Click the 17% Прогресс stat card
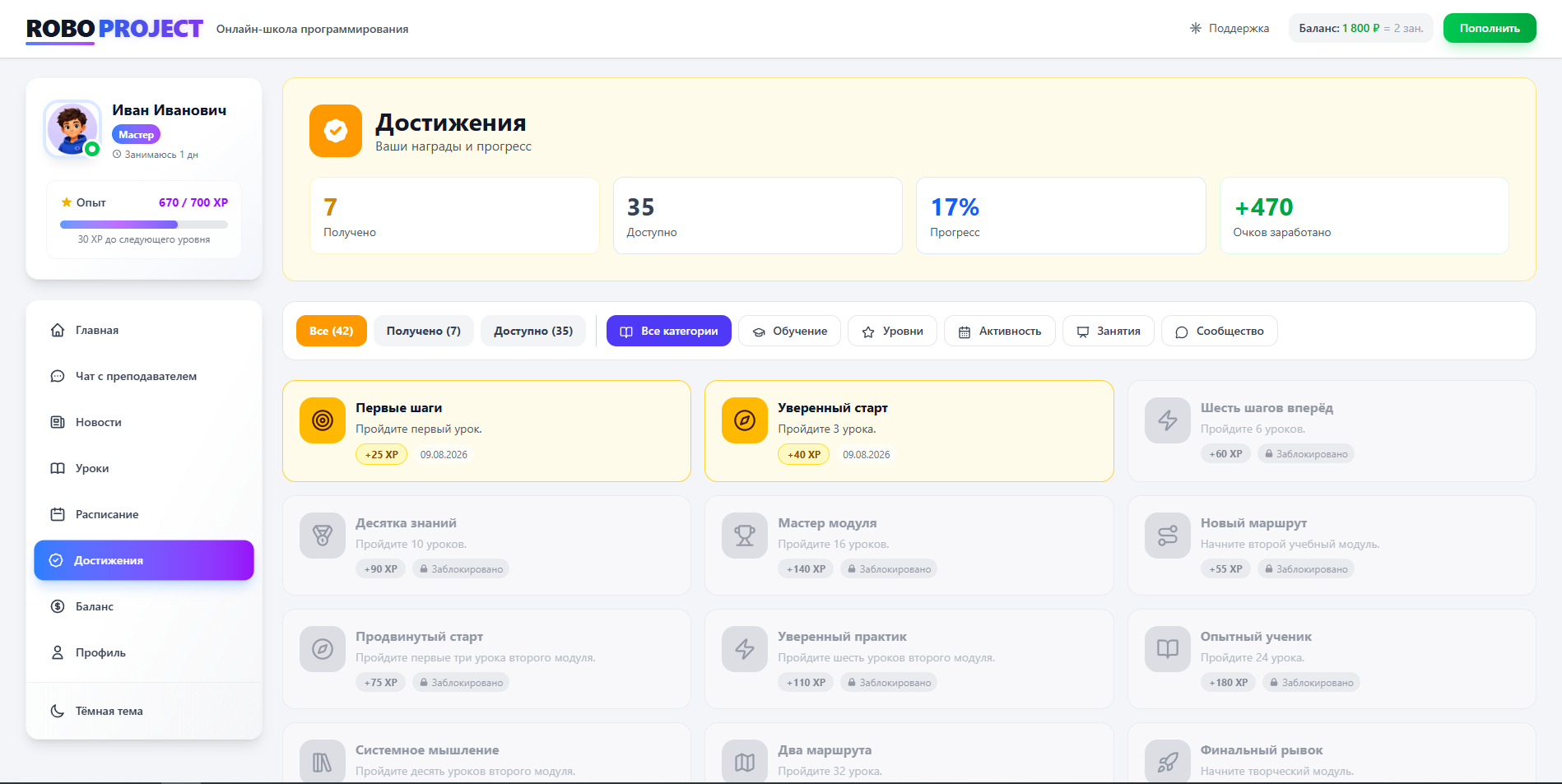 tap(1061, 216)
